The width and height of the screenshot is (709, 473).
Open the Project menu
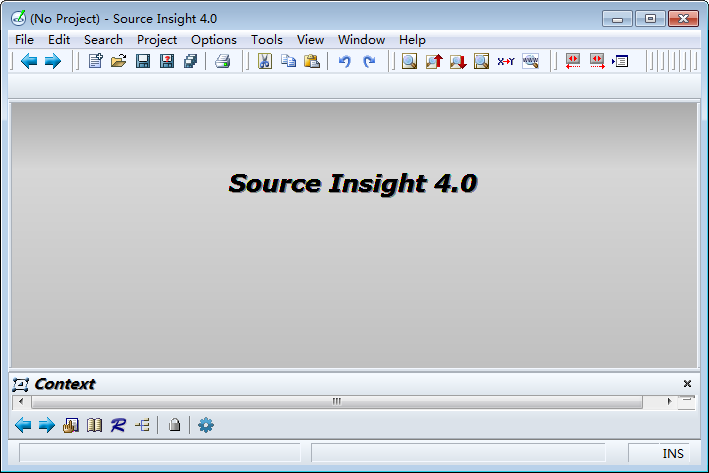click(157, 40)
